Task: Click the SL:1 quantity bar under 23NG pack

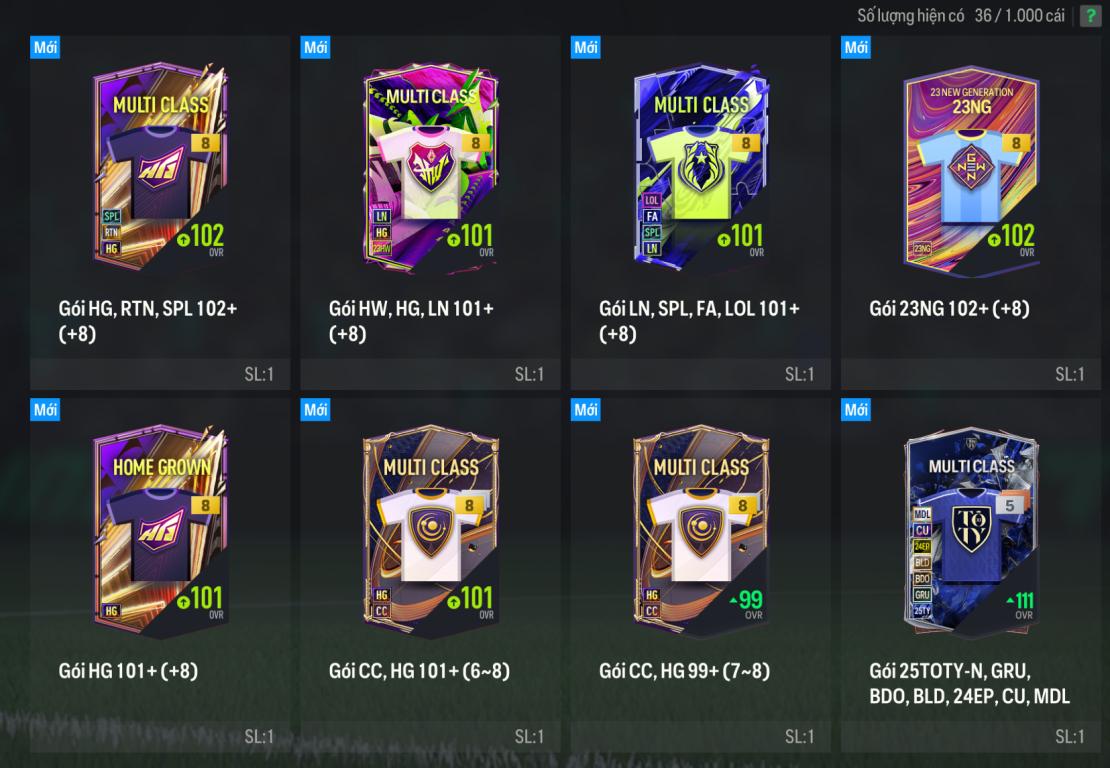Action: click(x=971, y=374)
